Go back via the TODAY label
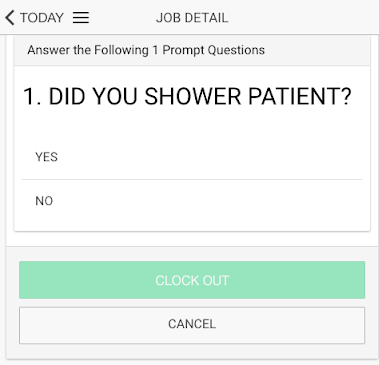 [42, 18]
